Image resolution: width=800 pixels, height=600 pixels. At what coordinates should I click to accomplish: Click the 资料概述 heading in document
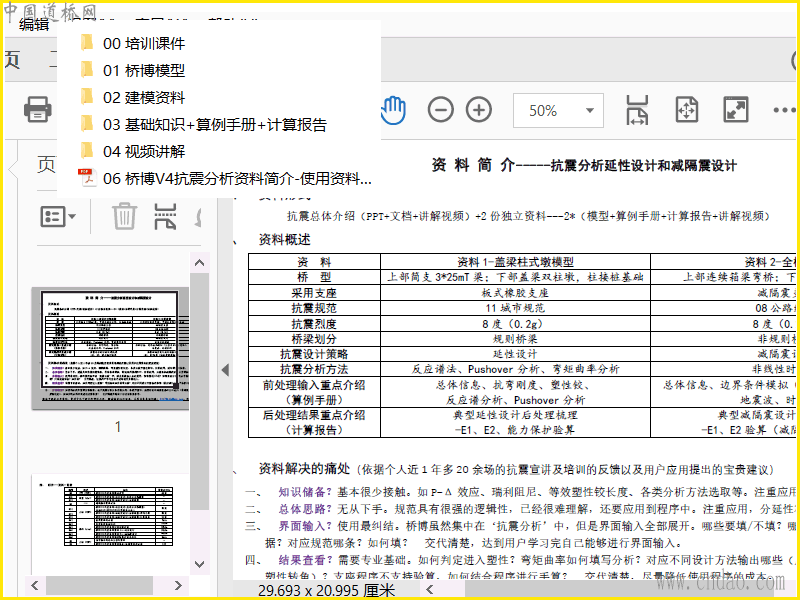(284, 240)
